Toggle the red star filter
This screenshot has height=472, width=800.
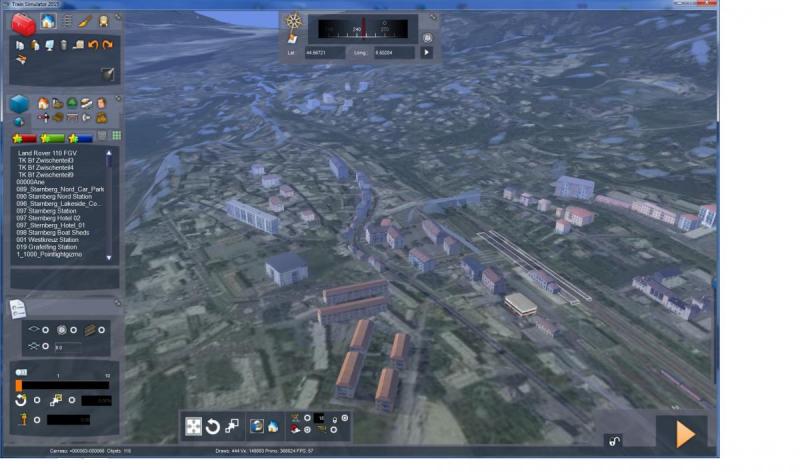click(x=24, y=138)
